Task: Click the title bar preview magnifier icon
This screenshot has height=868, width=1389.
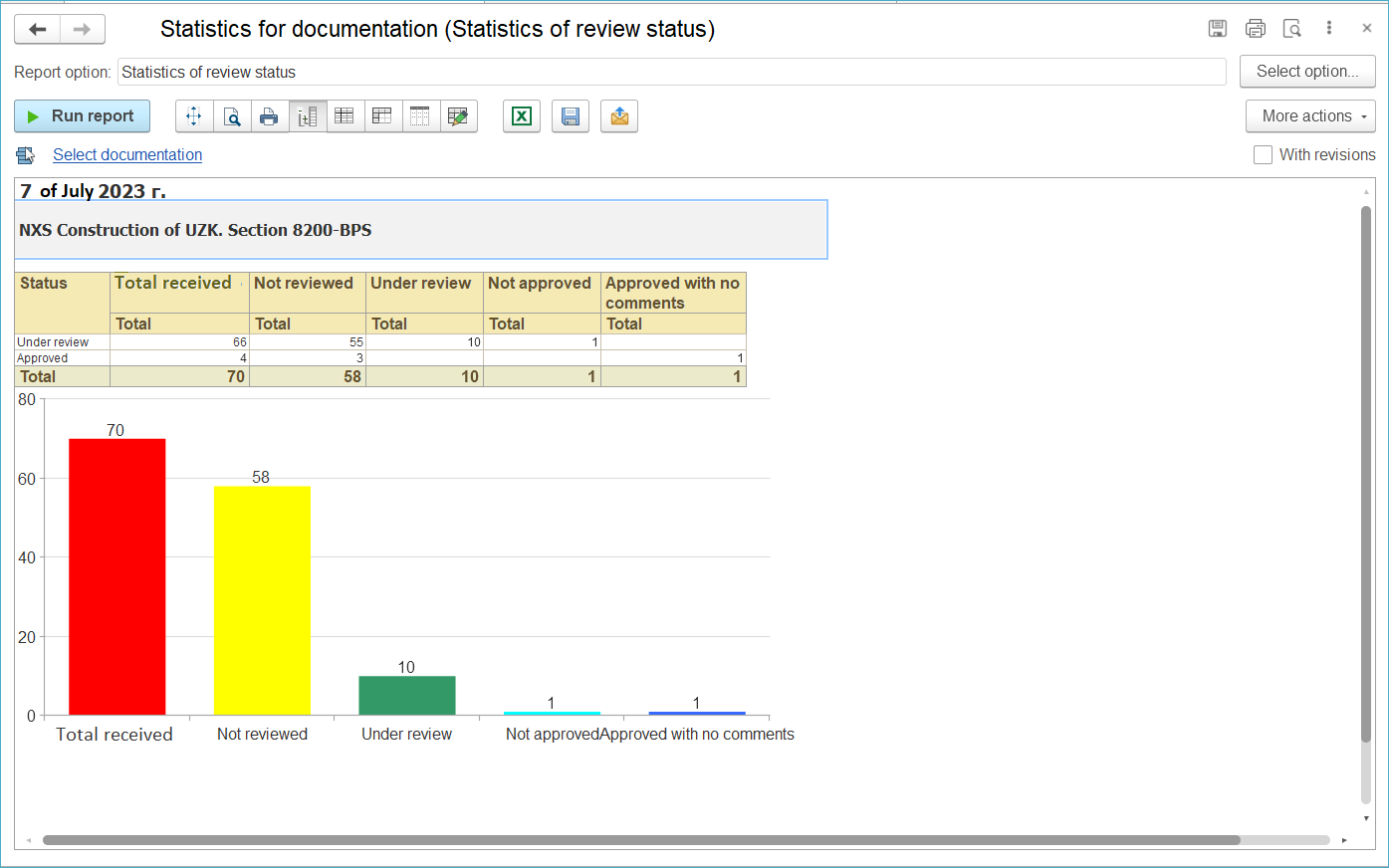Action: (x=1292, y=29)
